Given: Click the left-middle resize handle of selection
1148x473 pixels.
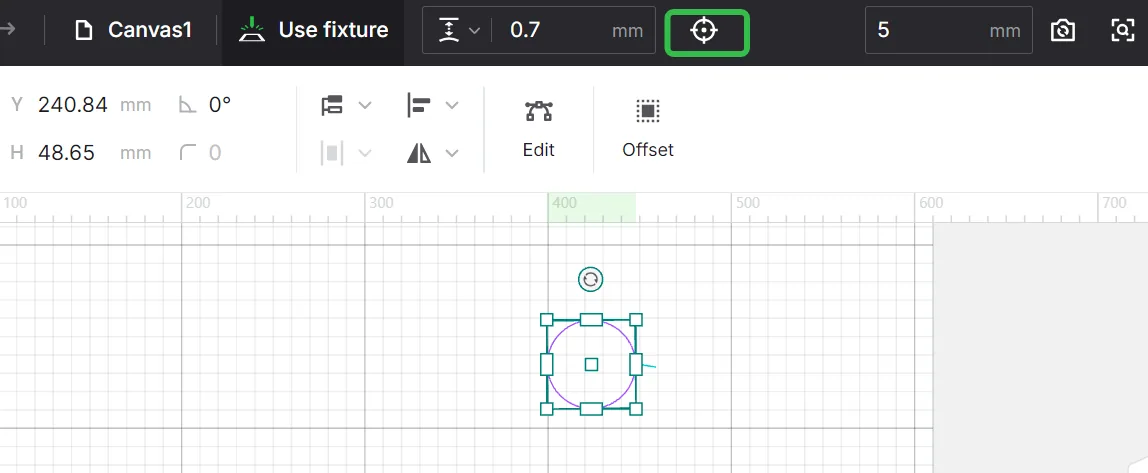Looking at the screenshot, I should click(546, 364).
